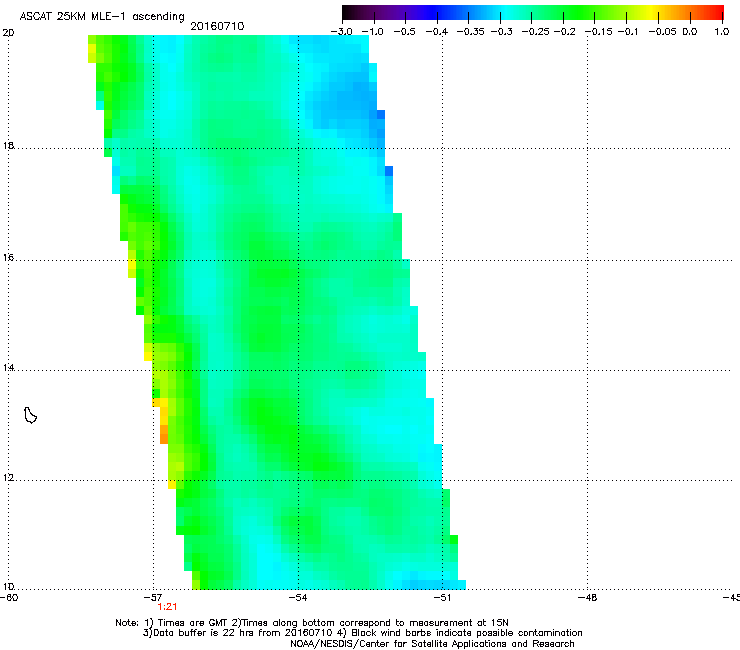Click the -0.1 color bar label
The image size is (740, 650).
pyautogui.click(x=628, y=32)
